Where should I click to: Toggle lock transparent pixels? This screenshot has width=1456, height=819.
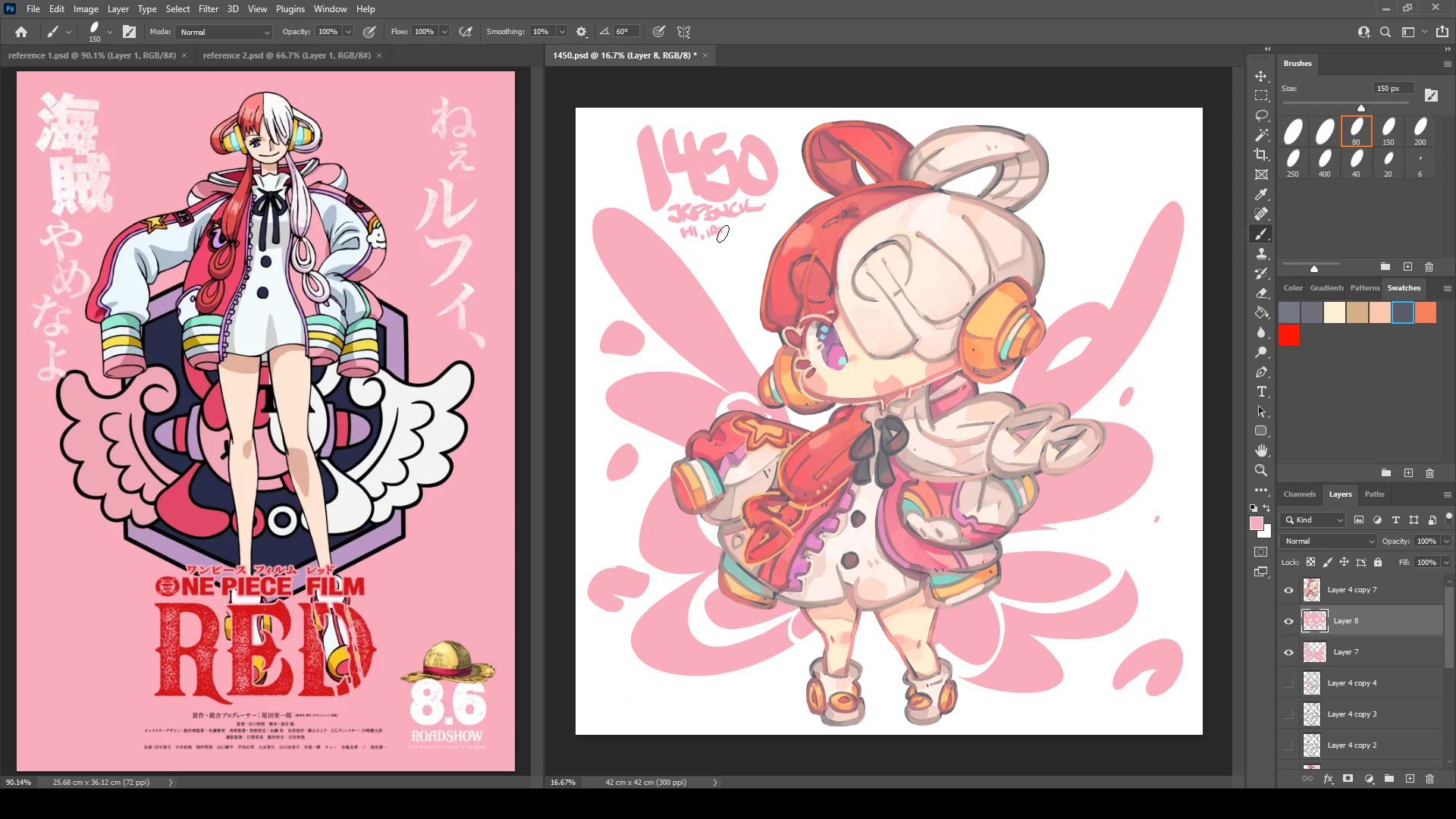pyautogui.click(x=1310, y=562)
